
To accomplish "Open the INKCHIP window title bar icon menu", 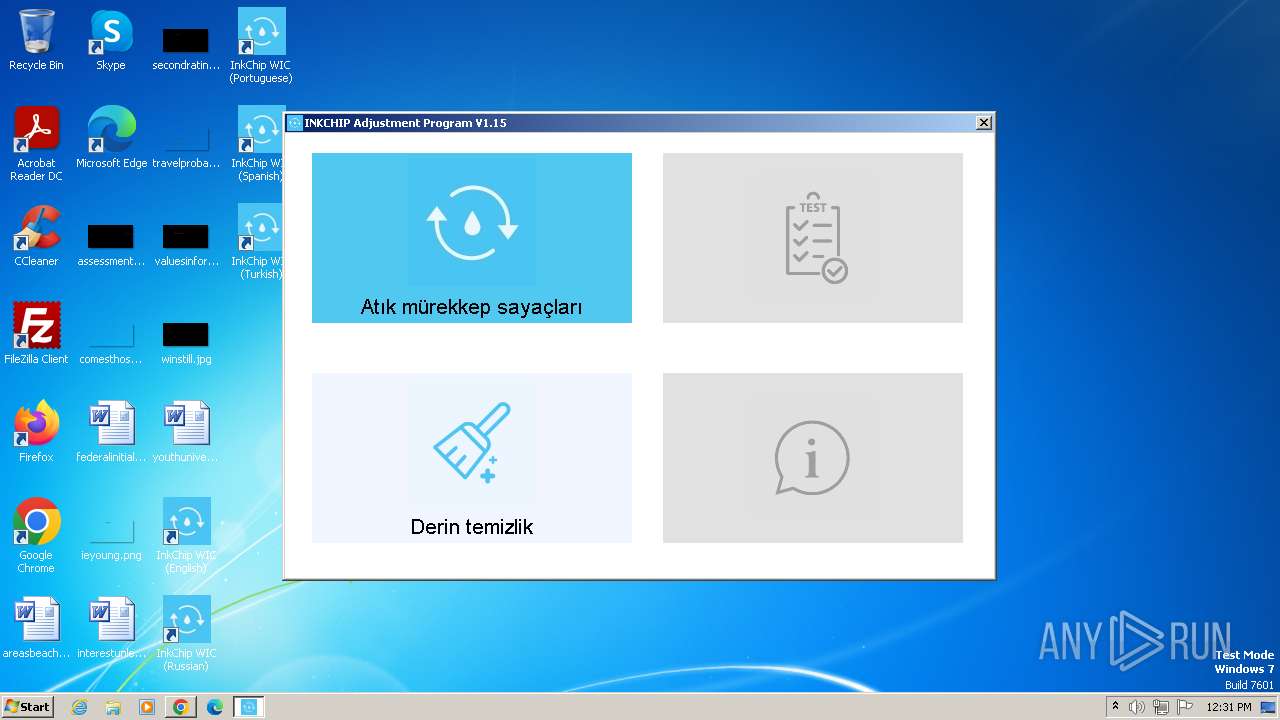I will pos(295,123).
